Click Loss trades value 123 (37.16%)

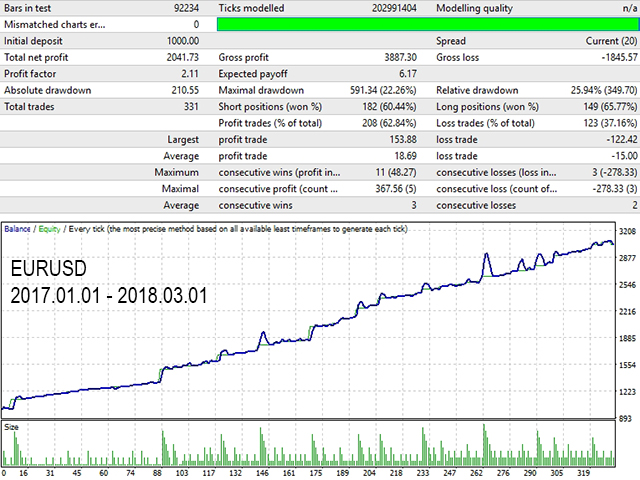pos(610,123)
